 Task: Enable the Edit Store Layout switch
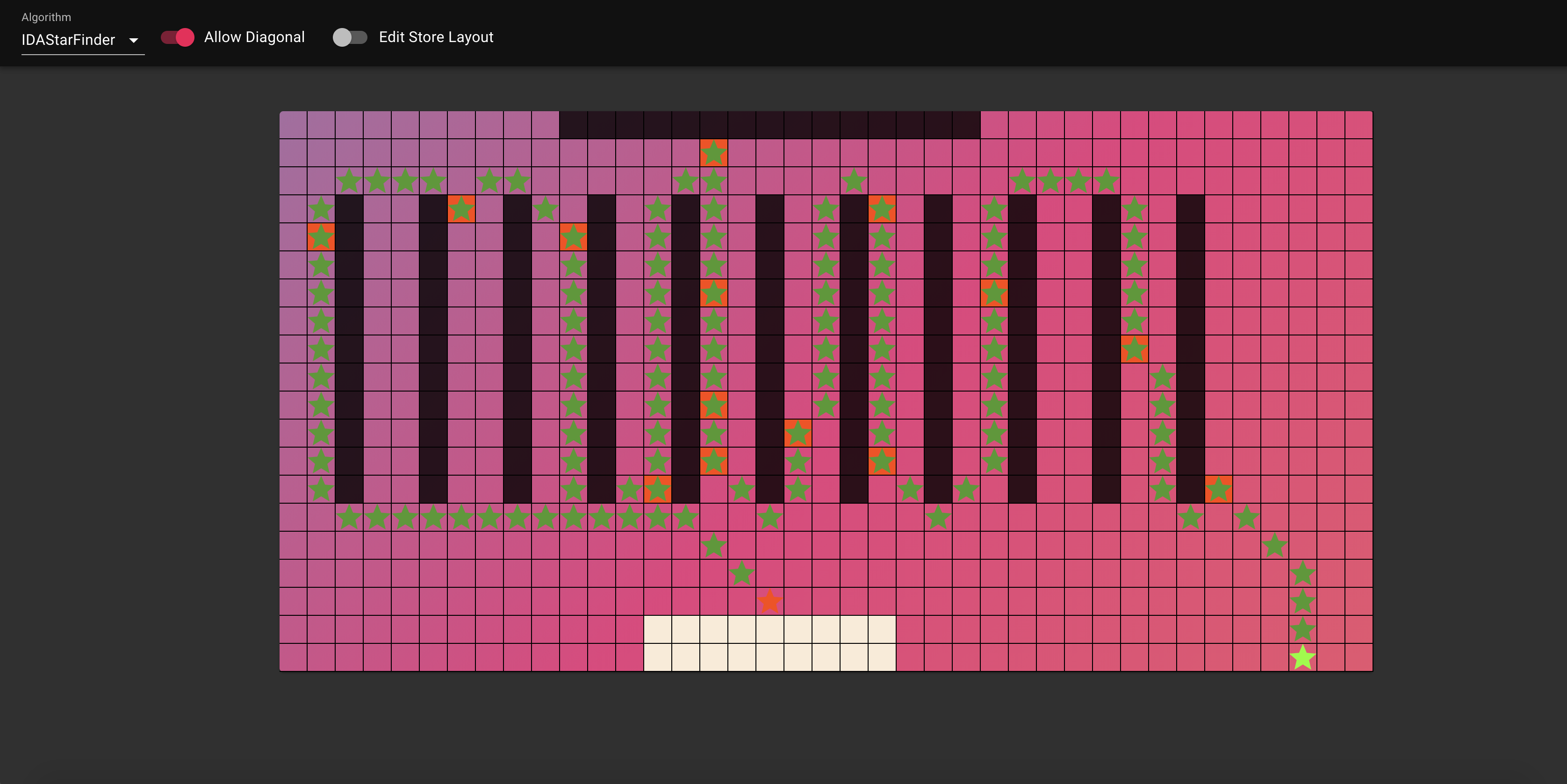350,38
